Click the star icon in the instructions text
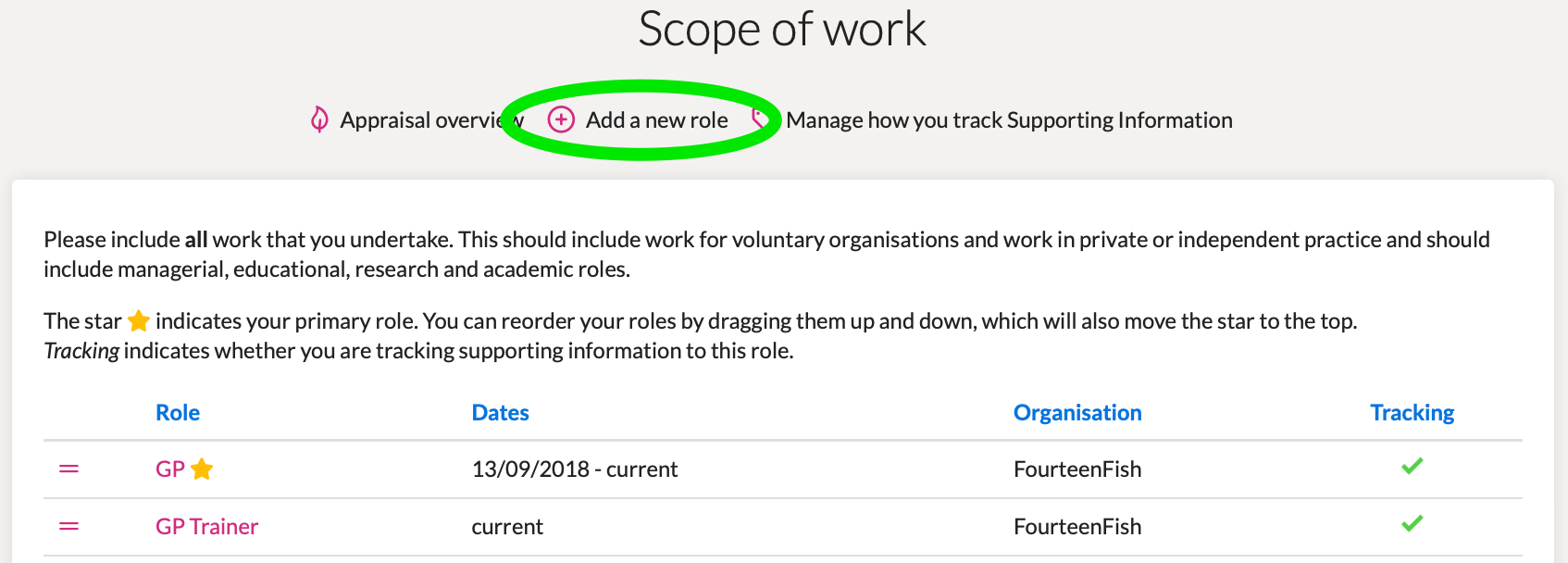 139,321
